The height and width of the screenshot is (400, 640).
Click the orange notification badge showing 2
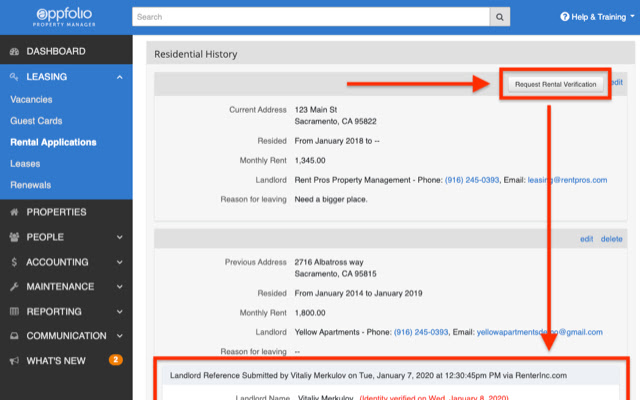click(x=116, y=360)
